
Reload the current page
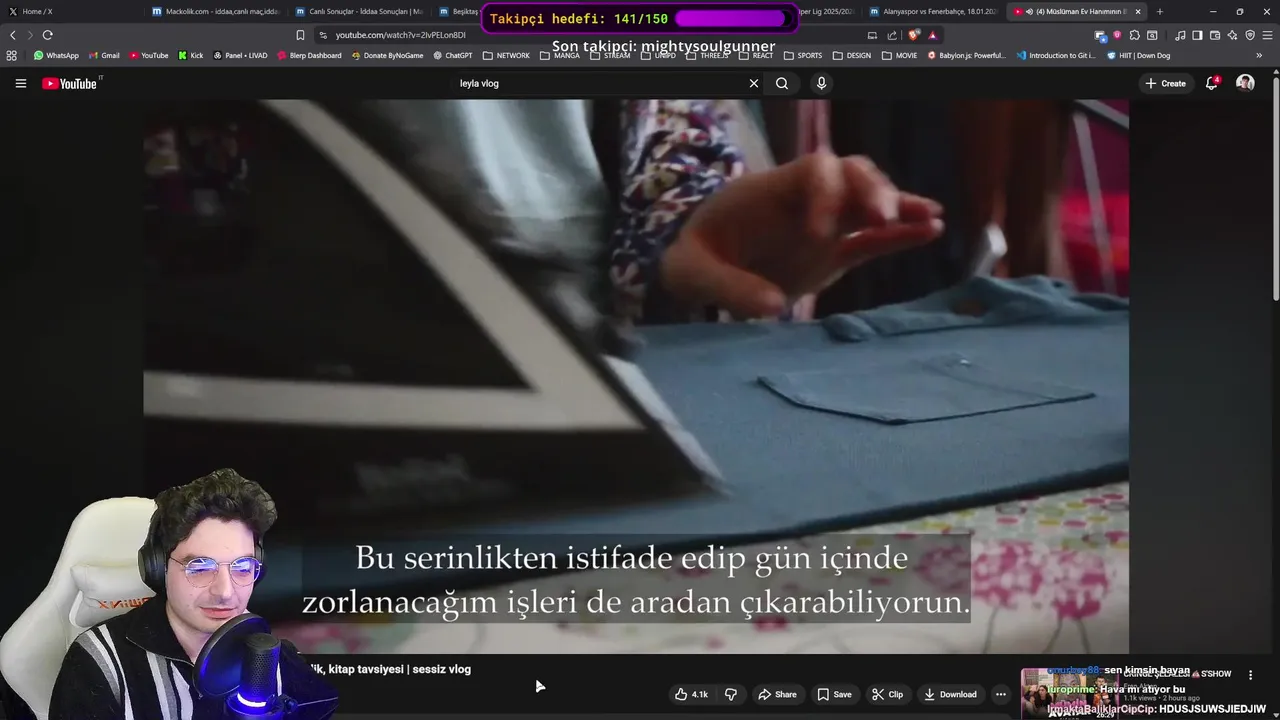(x=47, y=35)
